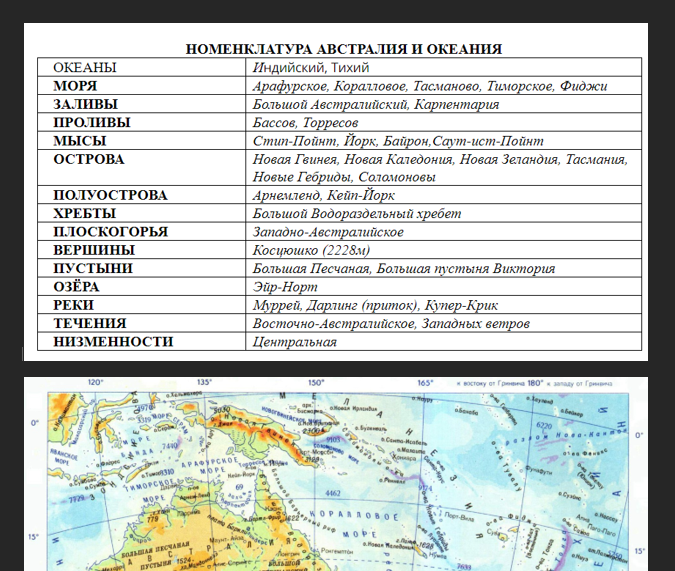Image resolution: width=675 pixels, height=571 pixels.
Task: Click the seas list starting with 'Арафурское'
Action: 430,86
